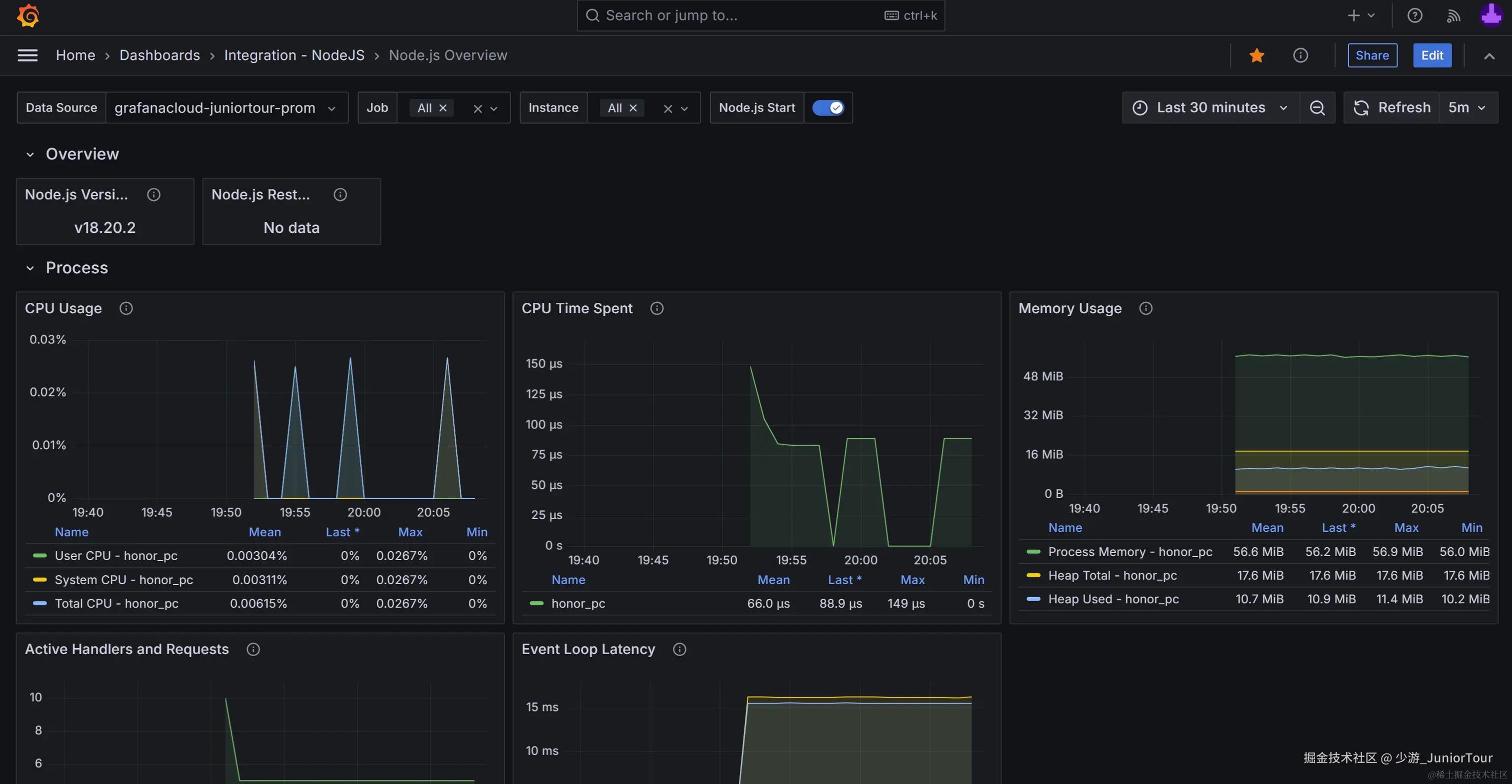This screenshot has height=784, width=1512.
Task: Sort CPU Time Spent legend by Mean
Action: click(x=773, y=580)
